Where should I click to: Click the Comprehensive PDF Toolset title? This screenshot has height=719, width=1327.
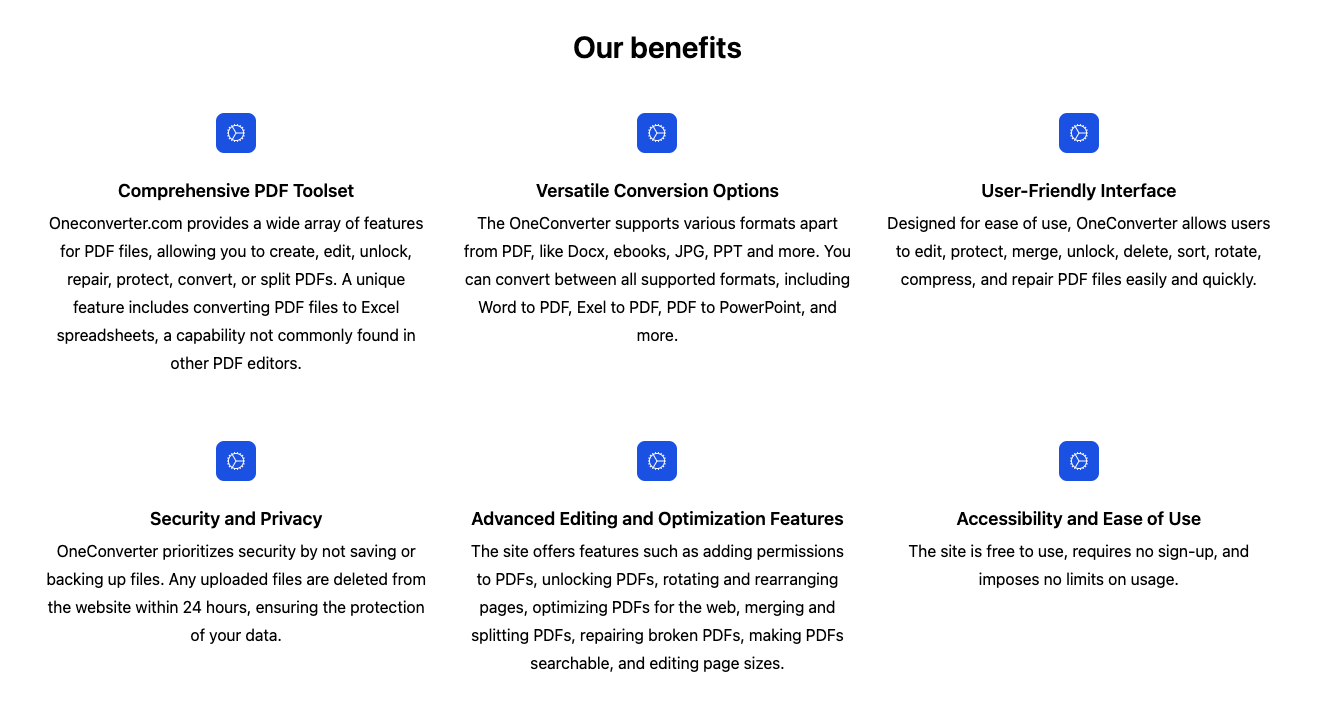click(x=236, y=191)
